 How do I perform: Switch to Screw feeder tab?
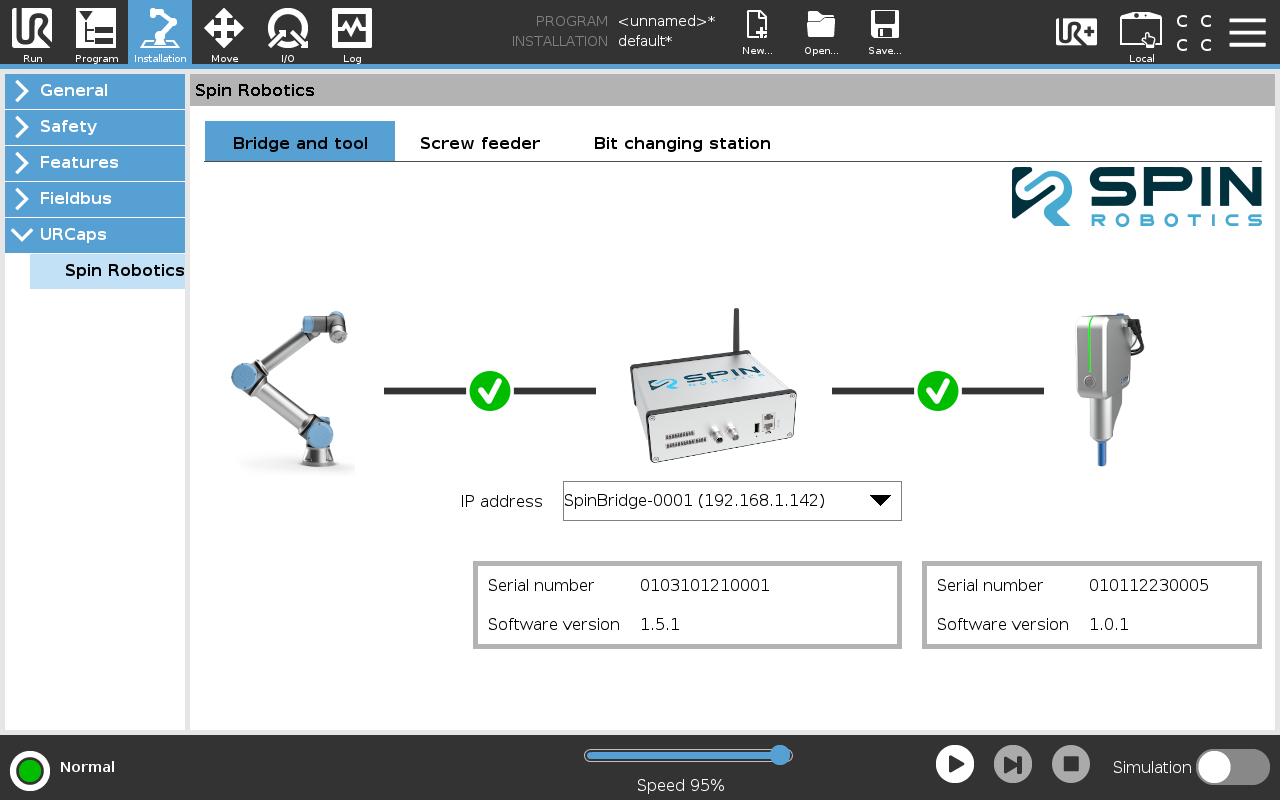480,143
